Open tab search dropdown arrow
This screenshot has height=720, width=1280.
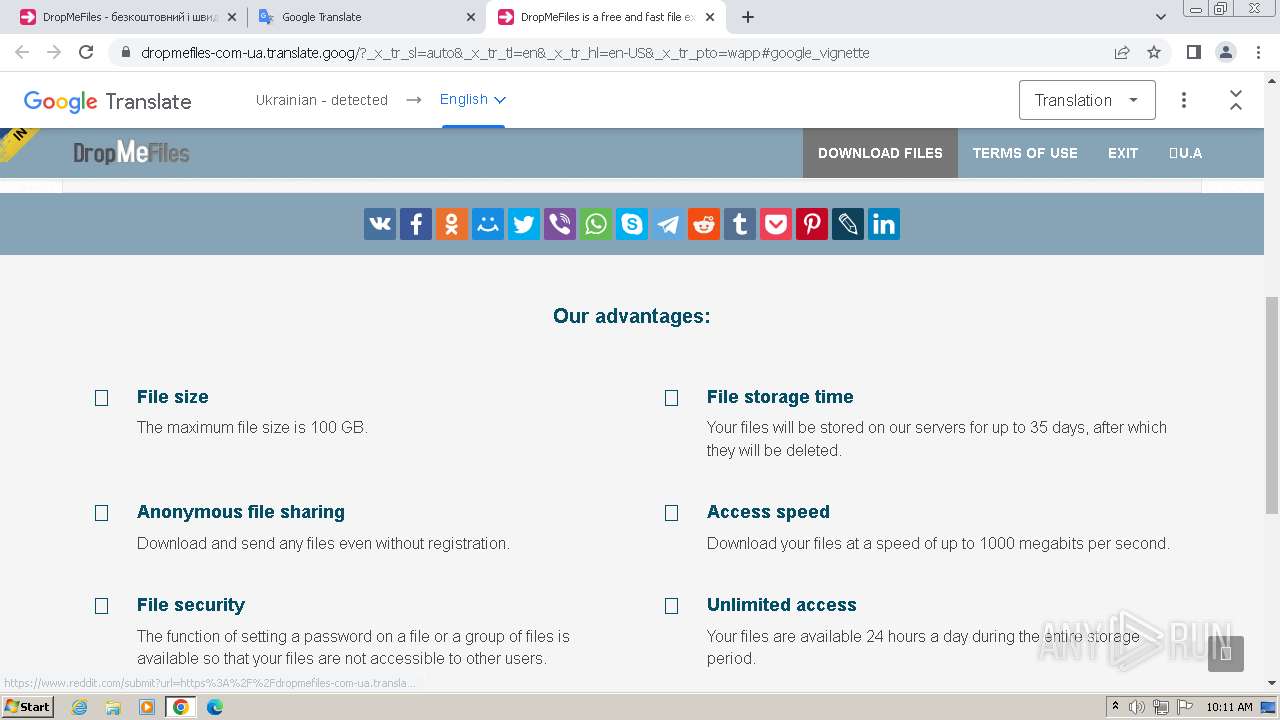point(1161,17)
